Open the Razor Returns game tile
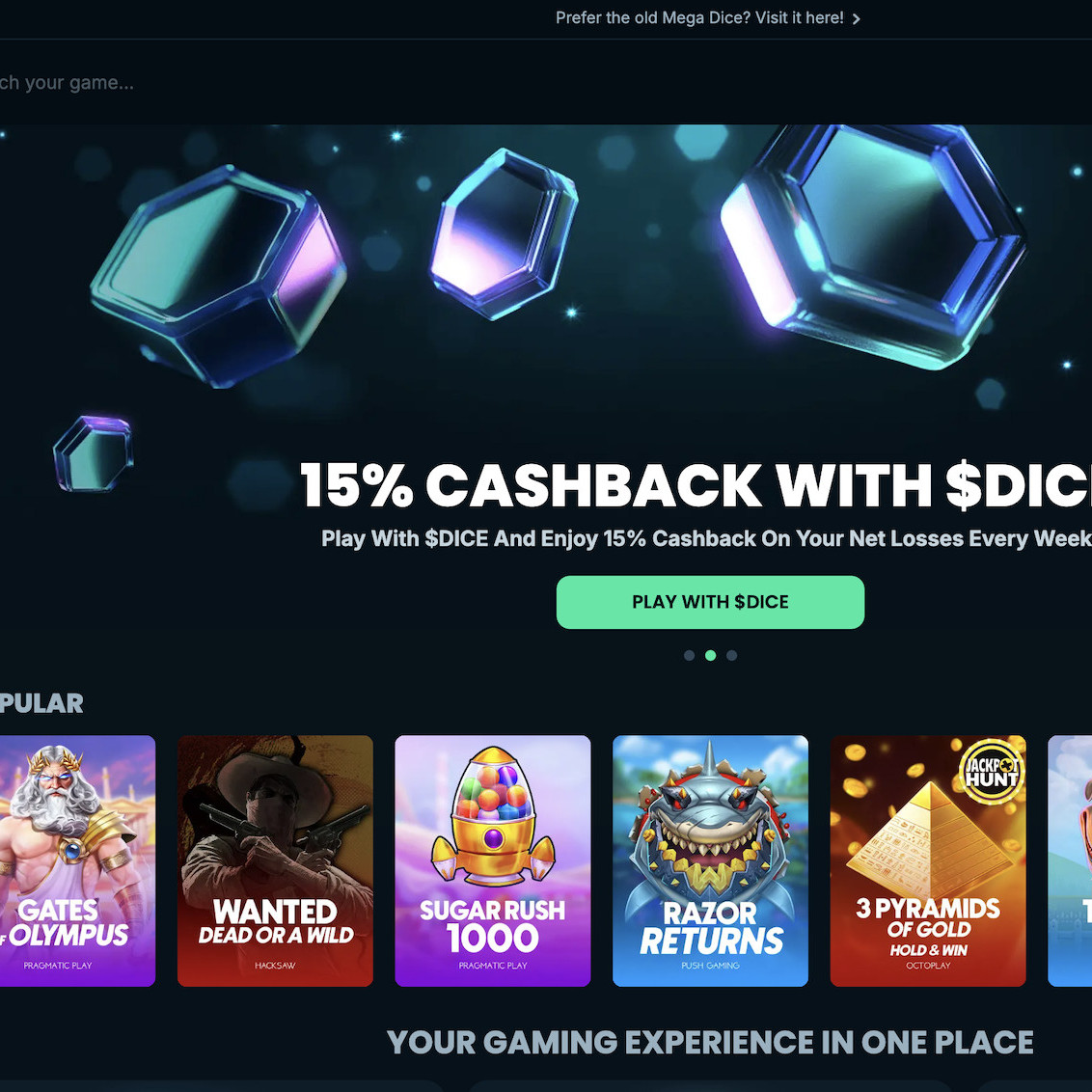The width and height of the screenshot is (1092, 1092). [x=710, y=860]
